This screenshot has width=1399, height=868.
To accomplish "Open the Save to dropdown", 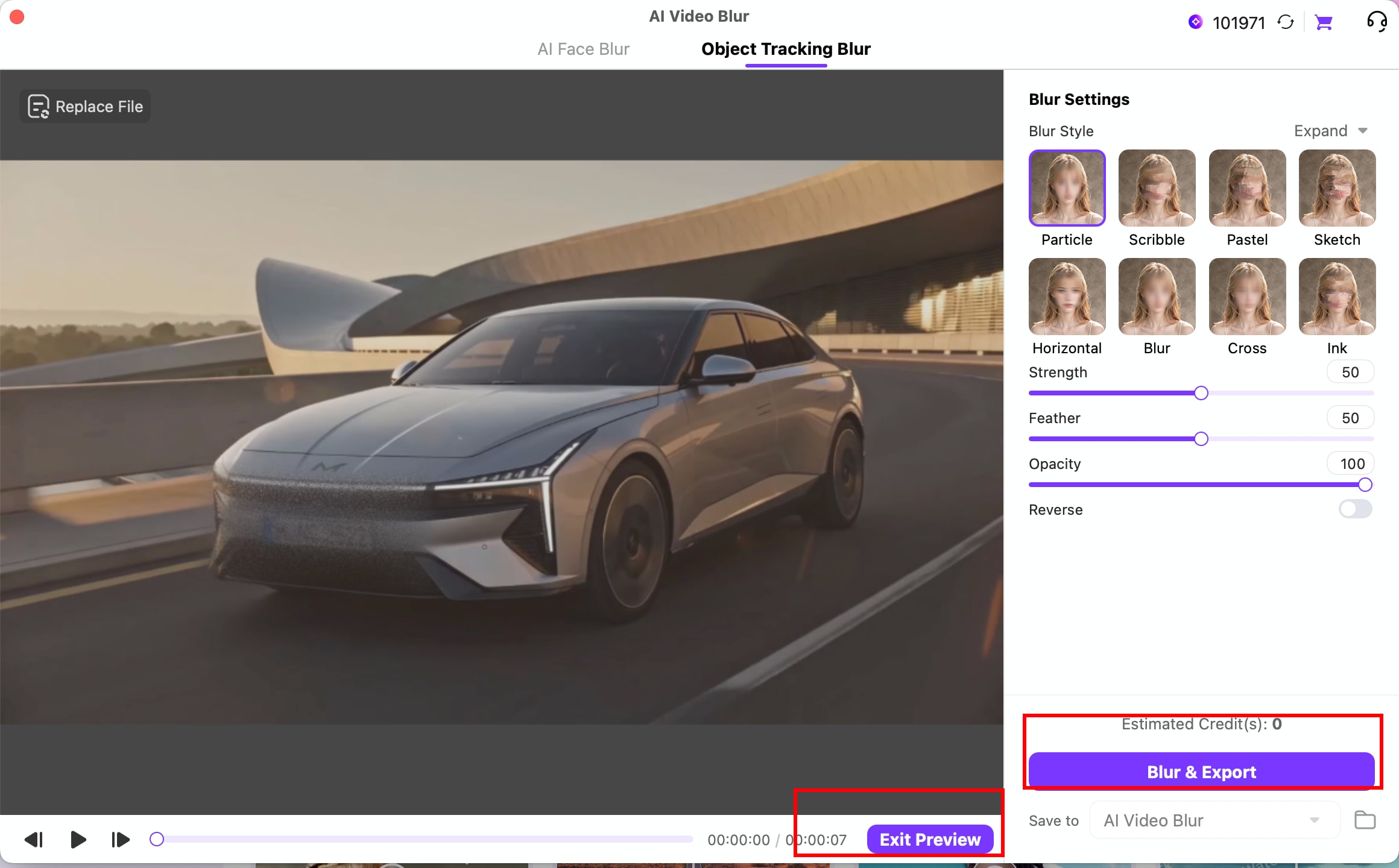I will point(1214,820).
